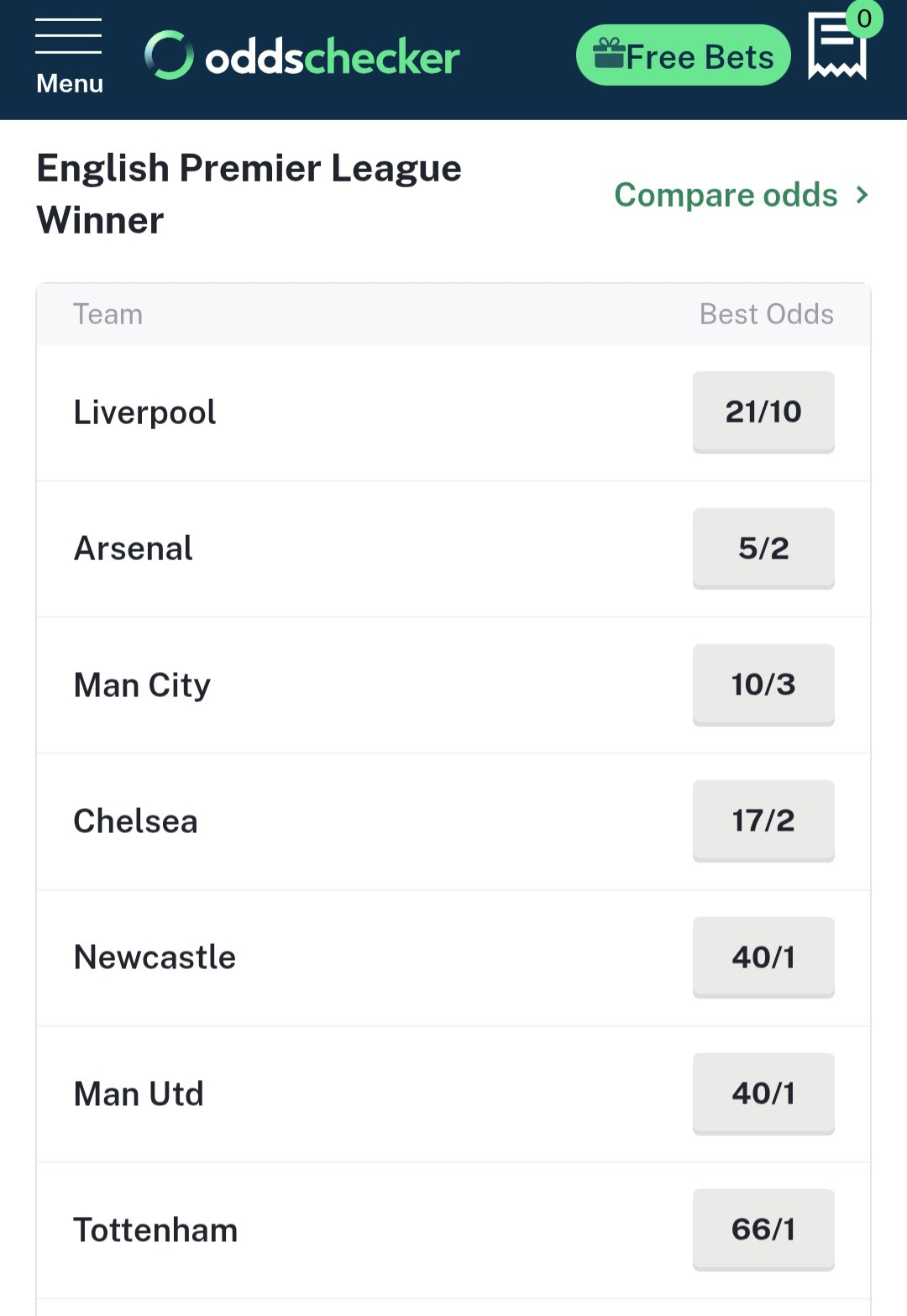
Task: Click the Team column header
Action: pyautogui.click(x=107, y=314)
